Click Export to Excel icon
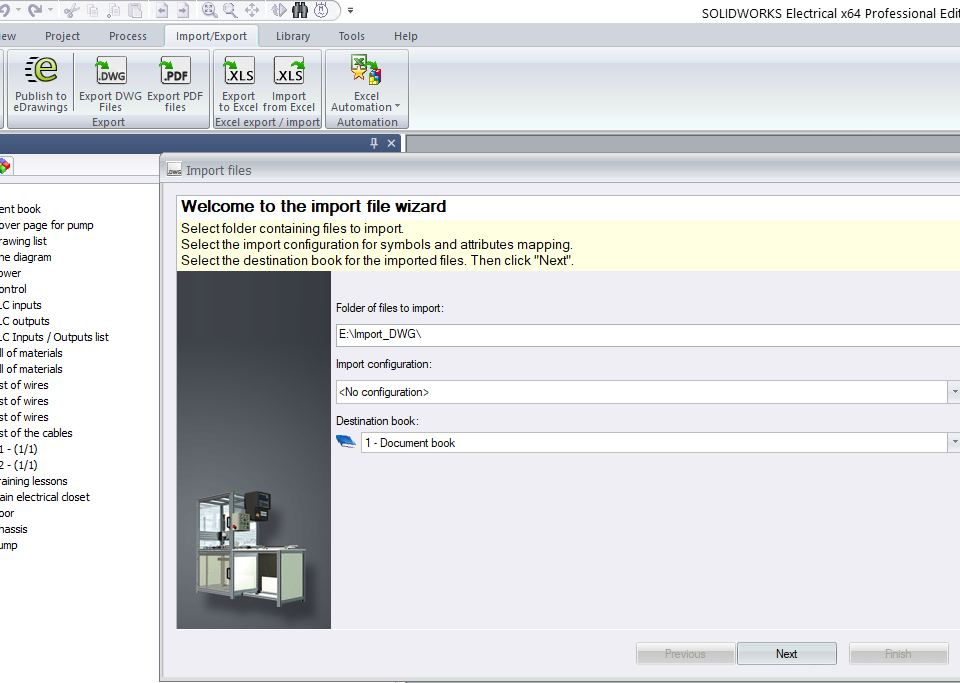This screenshot has width=960, height=683. click(x=238, y=84)
